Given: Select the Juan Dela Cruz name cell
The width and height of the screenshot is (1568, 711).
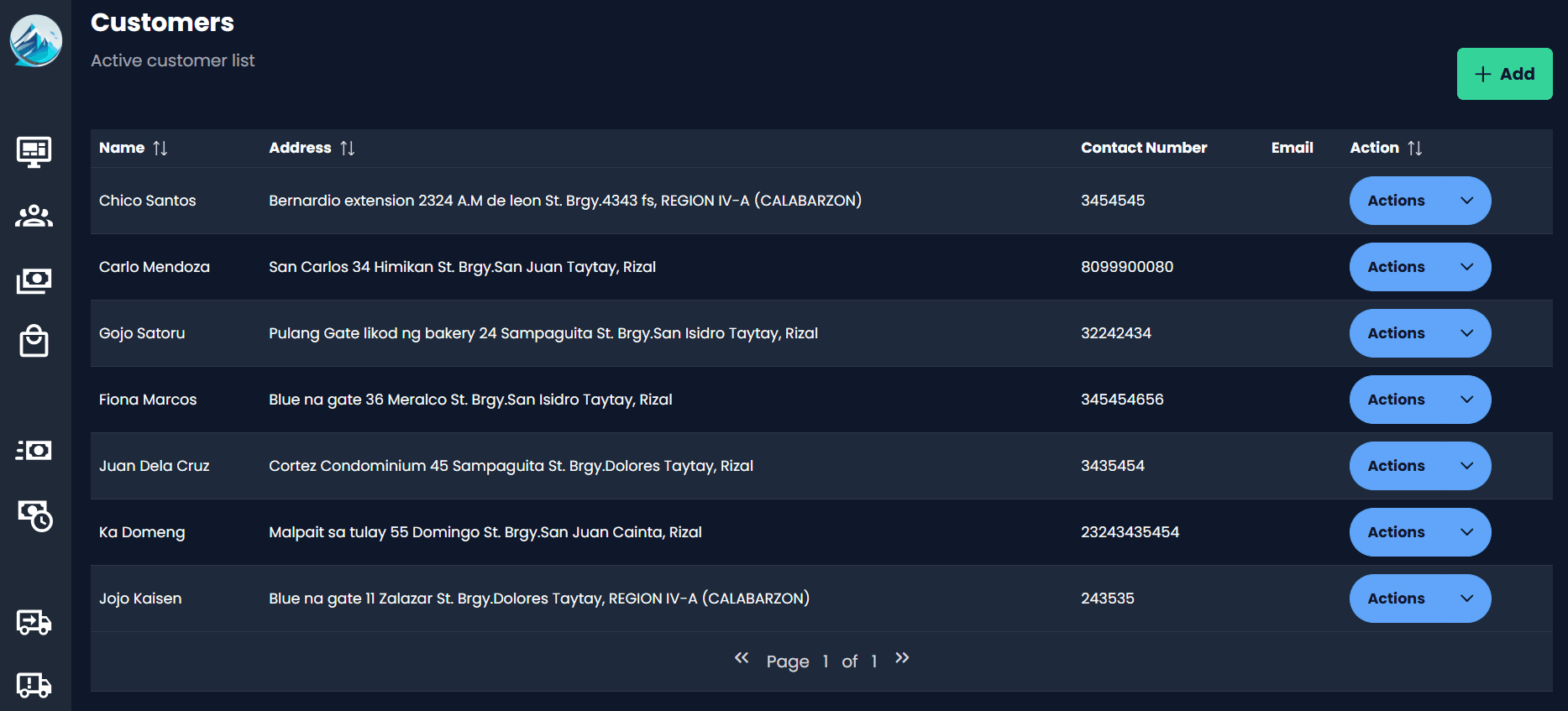Looking at the screenshot, I should (x=155, y=466).
